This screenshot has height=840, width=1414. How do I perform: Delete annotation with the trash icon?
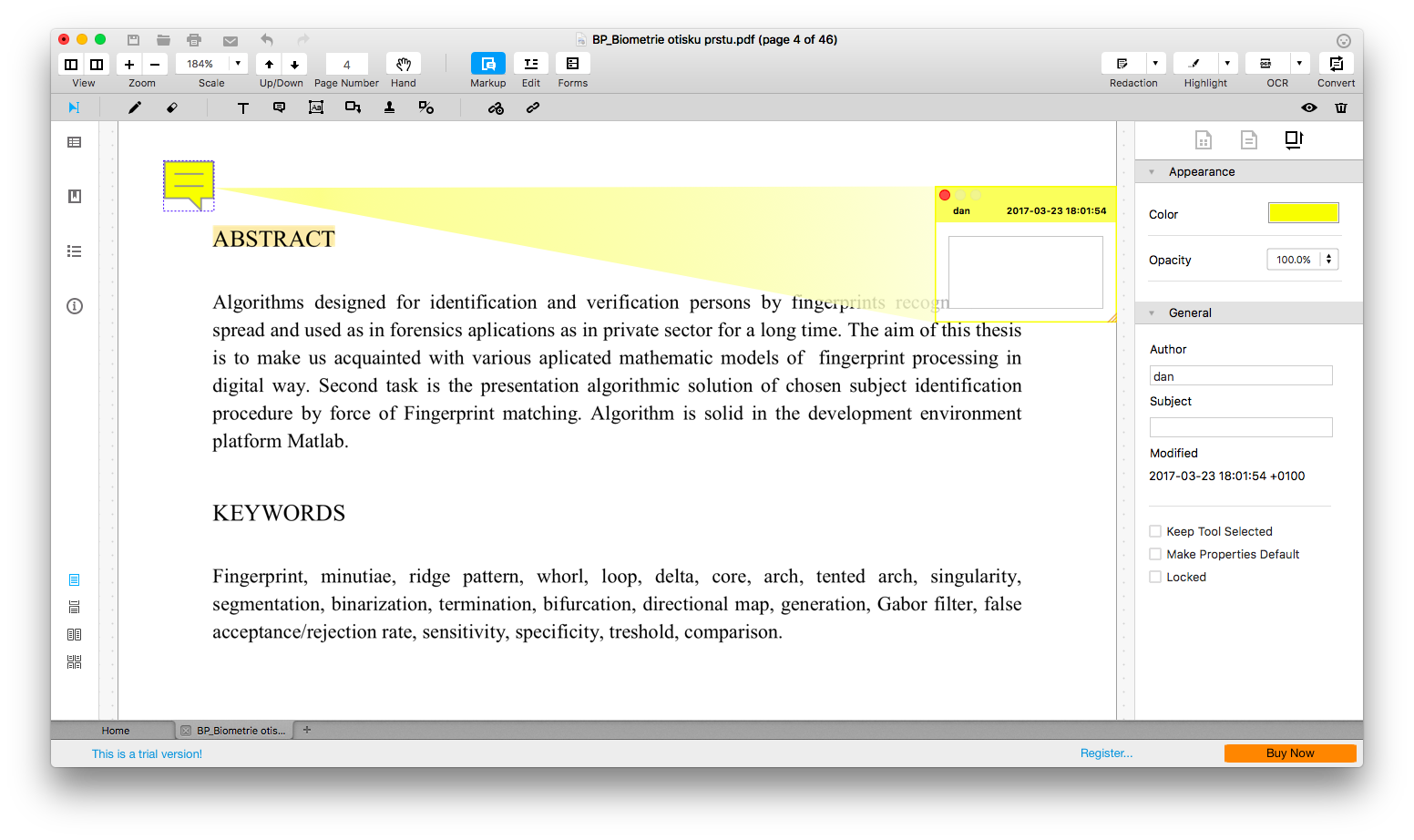tap(1341, 108)
